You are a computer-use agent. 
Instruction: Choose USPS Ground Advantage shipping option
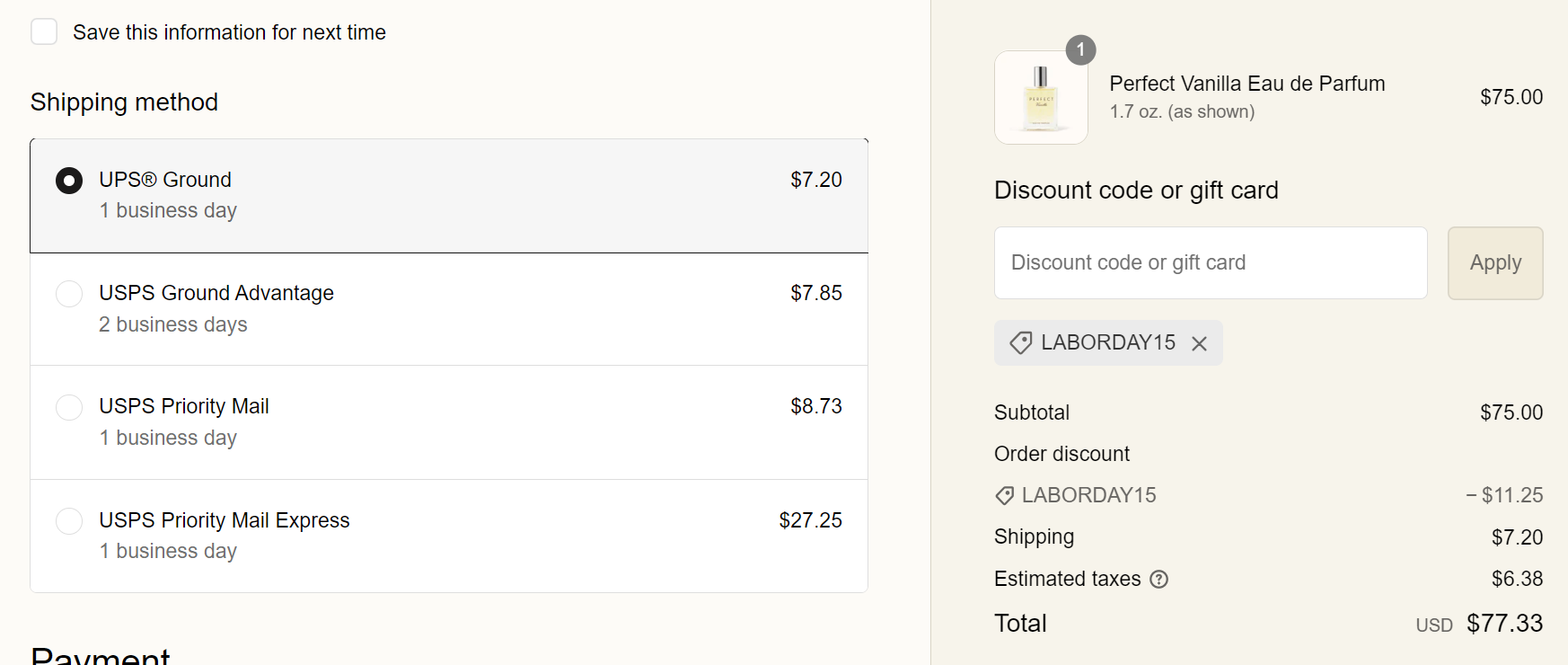(69, 294)
